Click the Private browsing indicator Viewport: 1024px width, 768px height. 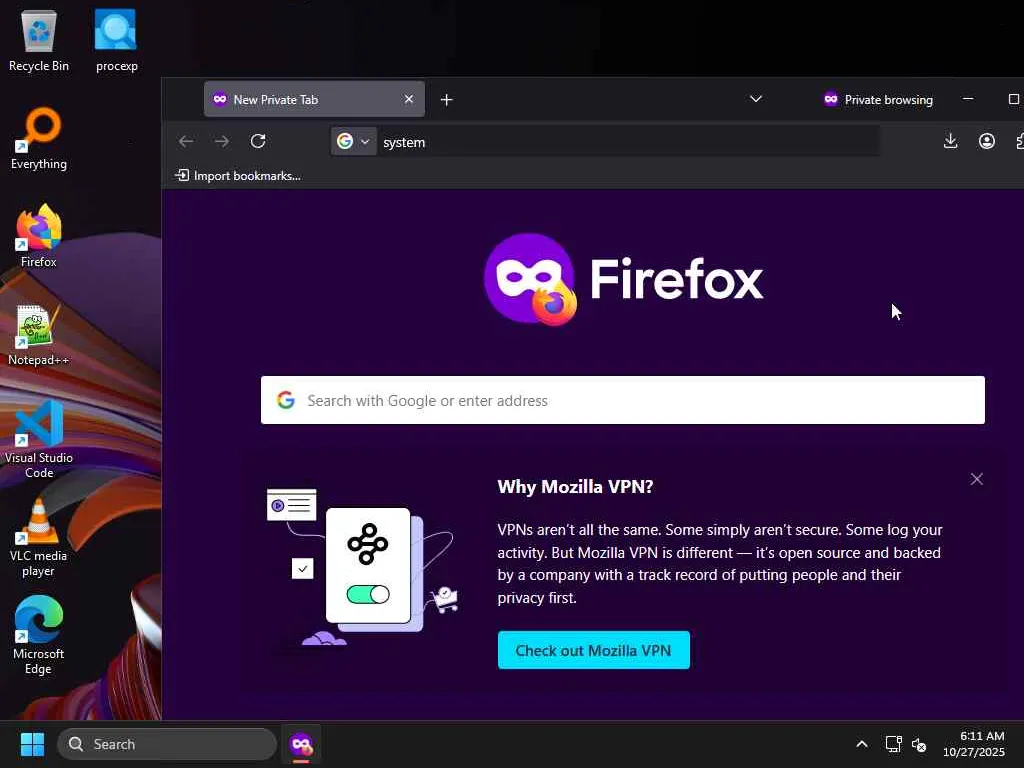point(878,99)
